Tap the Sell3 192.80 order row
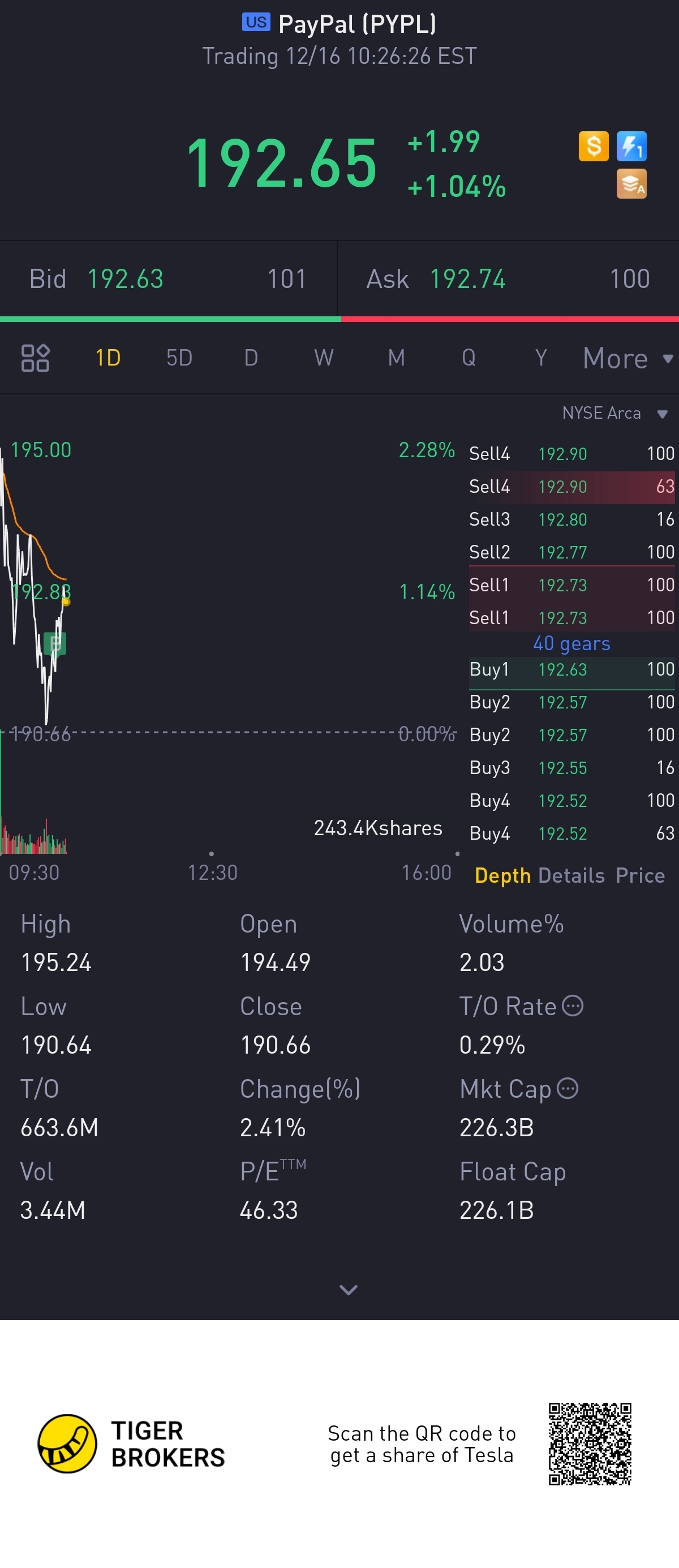Viewport: 679px width, 1568px height. tap(572, 519)
